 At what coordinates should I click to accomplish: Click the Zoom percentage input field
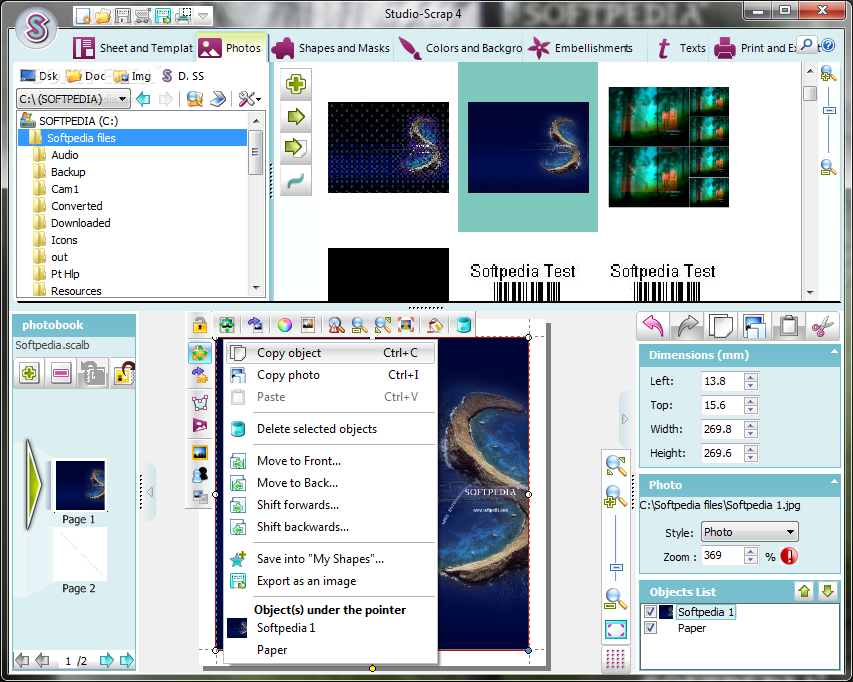click(722, 555)
